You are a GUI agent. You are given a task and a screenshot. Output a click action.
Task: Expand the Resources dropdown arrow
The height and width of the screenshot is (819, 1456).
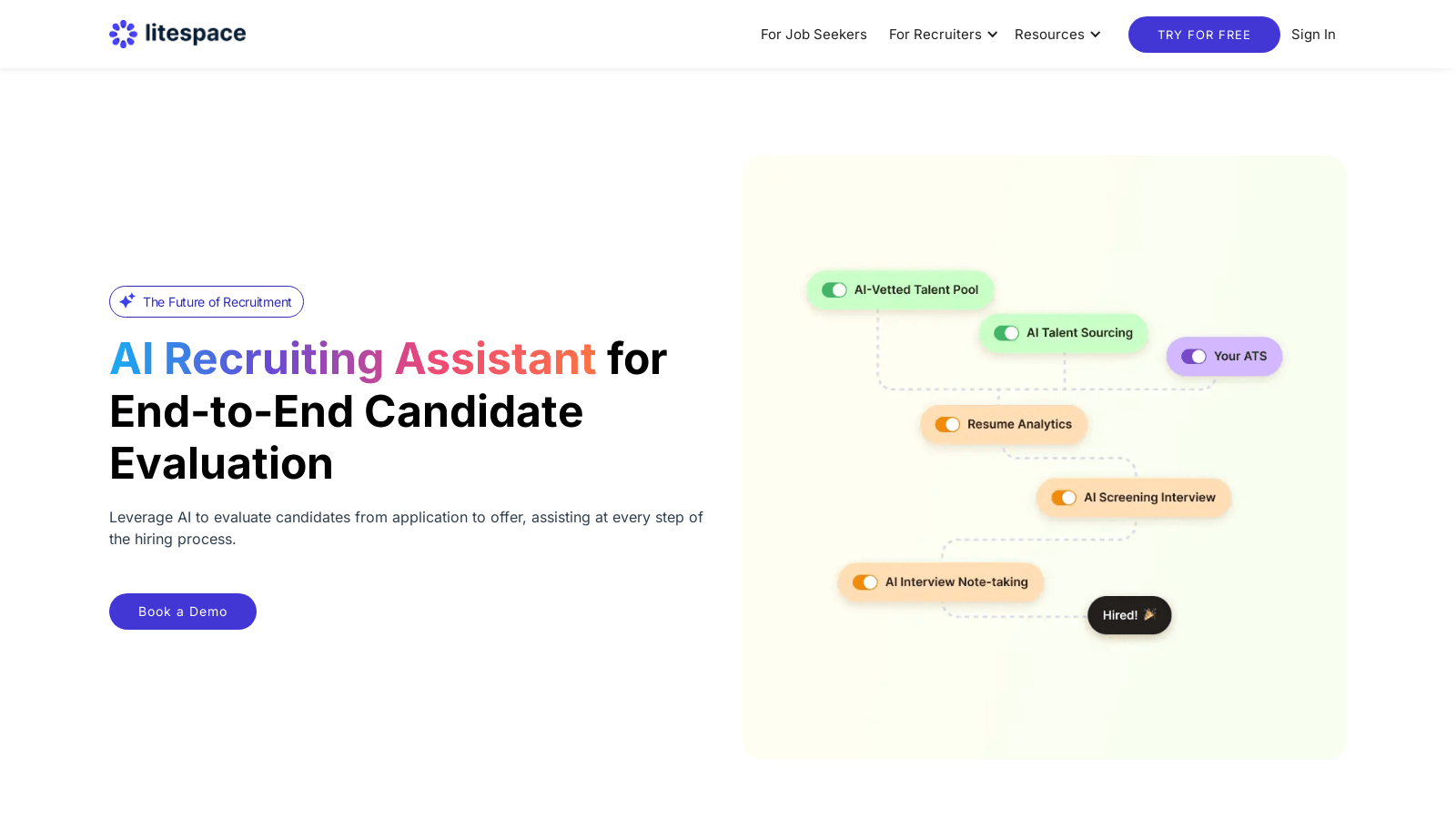click(1096, 35)
